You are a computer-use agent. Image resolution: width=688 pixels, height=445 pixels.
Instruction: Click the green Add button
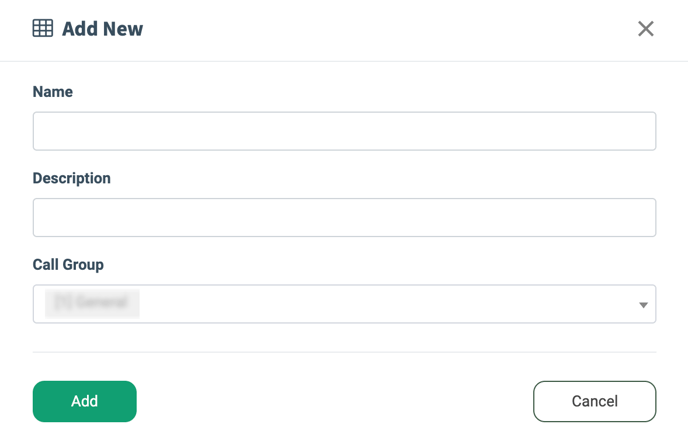coord(85,401)
